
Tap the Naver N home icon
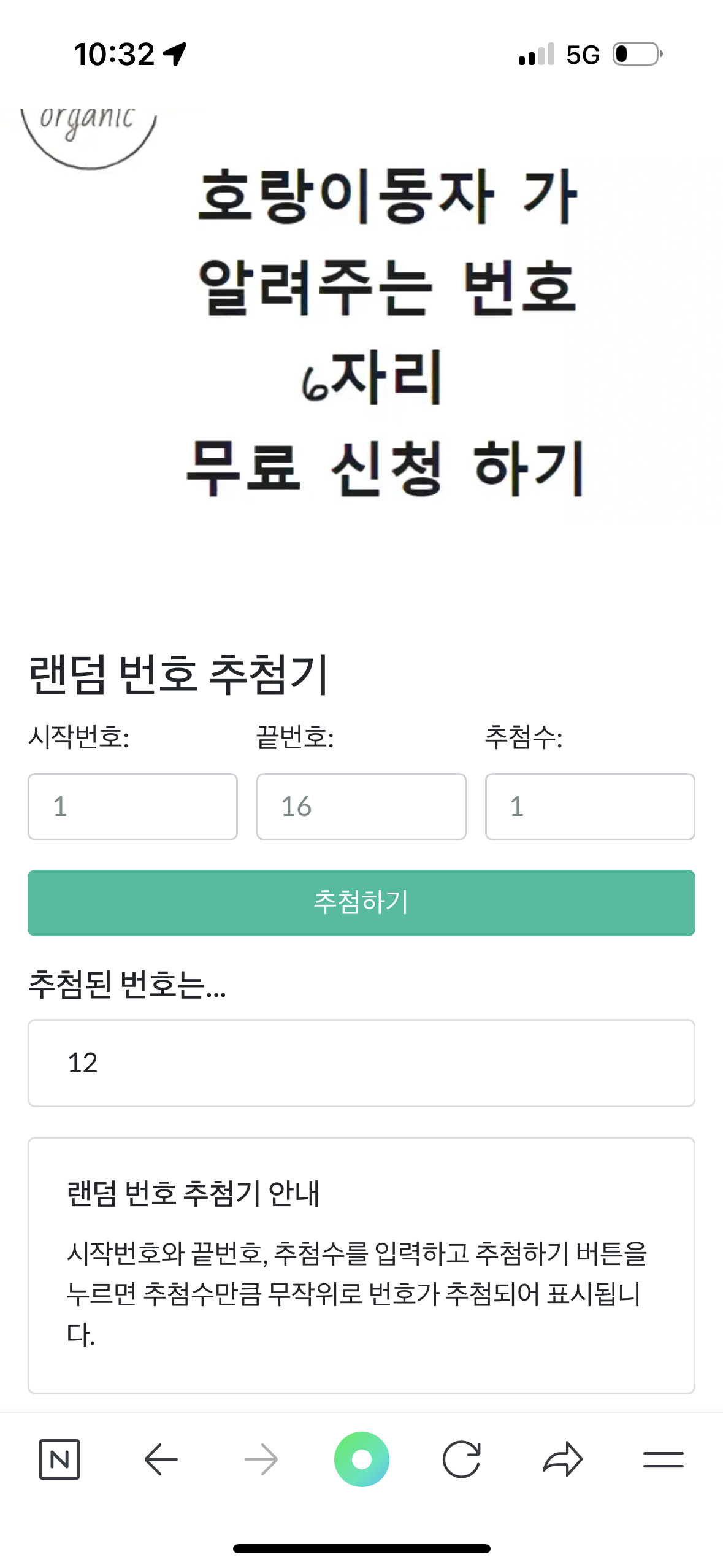coord(59,1459)
